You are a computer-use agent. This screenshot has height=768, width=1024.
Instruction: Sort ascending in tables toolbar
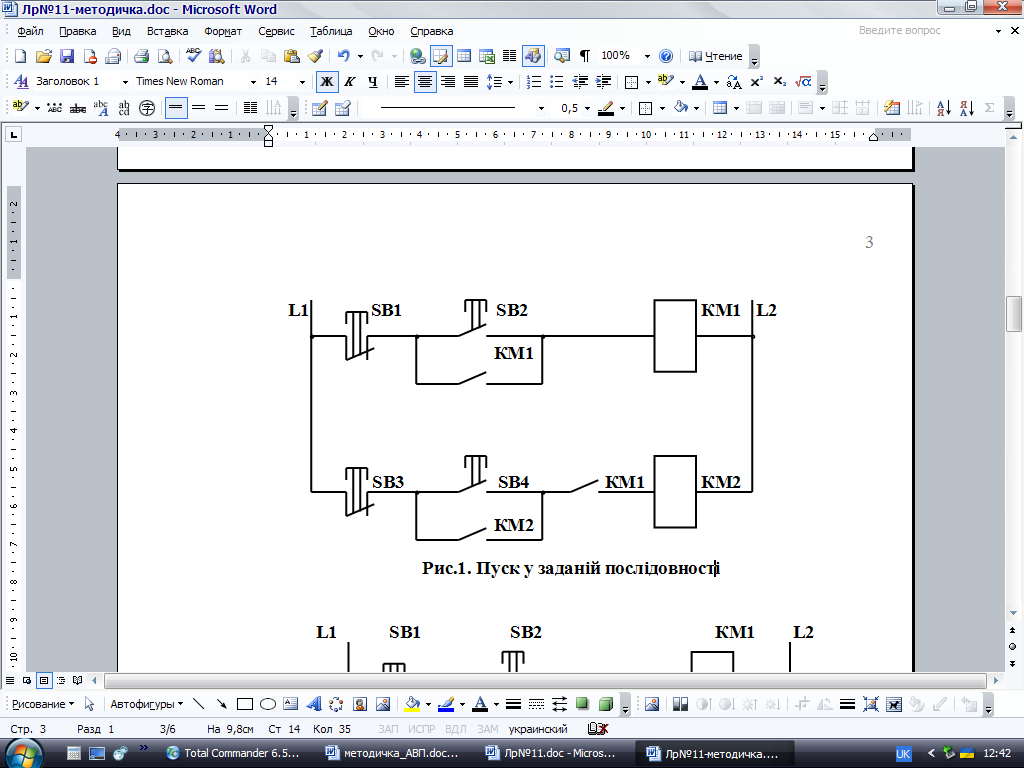tap(943, 108)
